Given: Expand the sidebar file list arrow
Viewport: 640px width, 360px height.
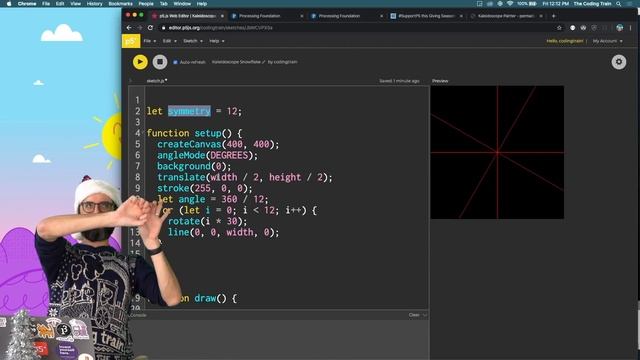Looking at the screenshot, I should click(131, 81).
